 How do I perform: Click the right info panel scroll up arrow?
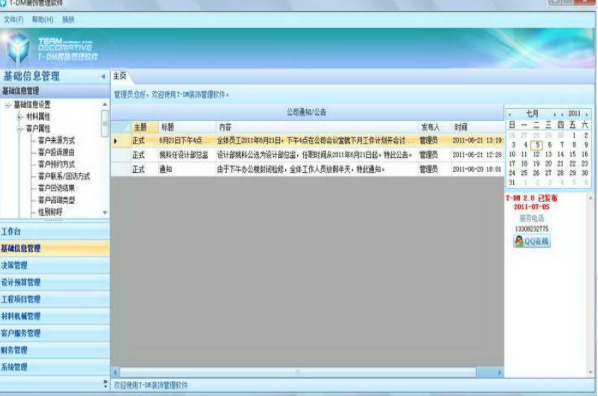click(590, 198)
